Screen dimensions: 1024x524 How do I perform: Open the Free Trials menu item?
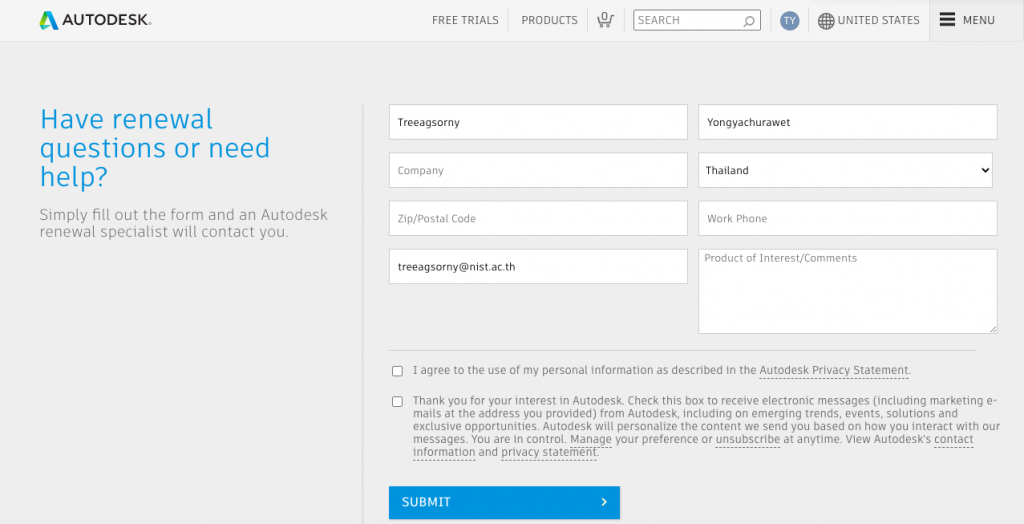pos(465,20)
